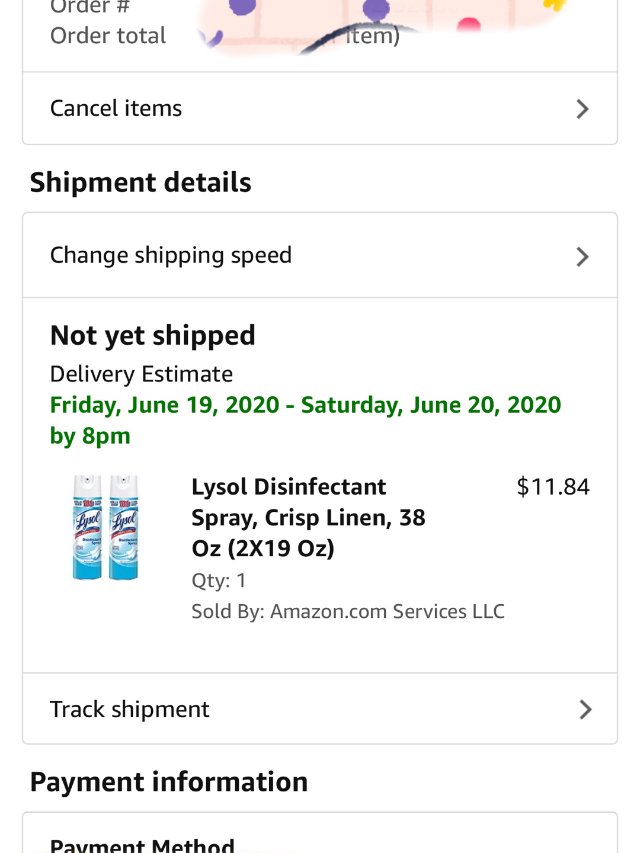Tap the Order total label
640x853 pixels.
coord(108,36)
